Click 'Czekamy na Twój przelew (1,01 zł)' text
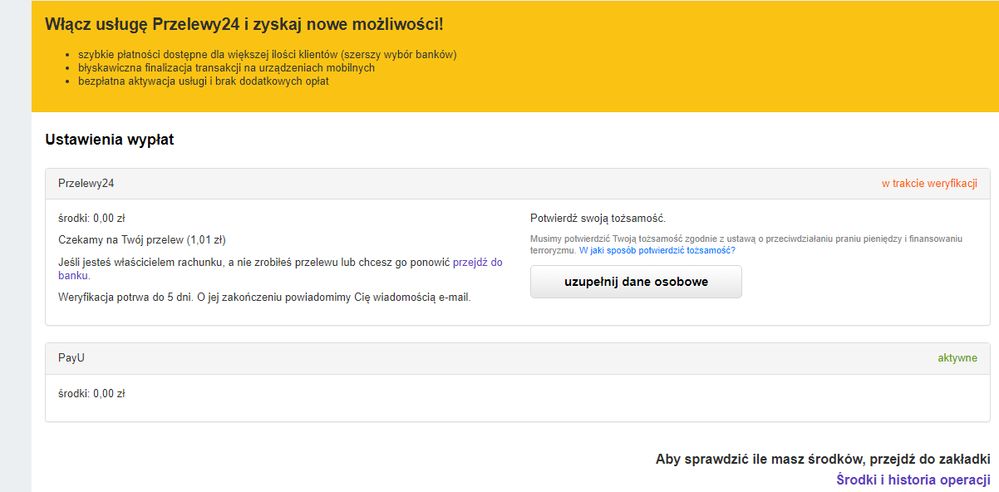This screenshot has width=999, height=492. coord(142,240)
